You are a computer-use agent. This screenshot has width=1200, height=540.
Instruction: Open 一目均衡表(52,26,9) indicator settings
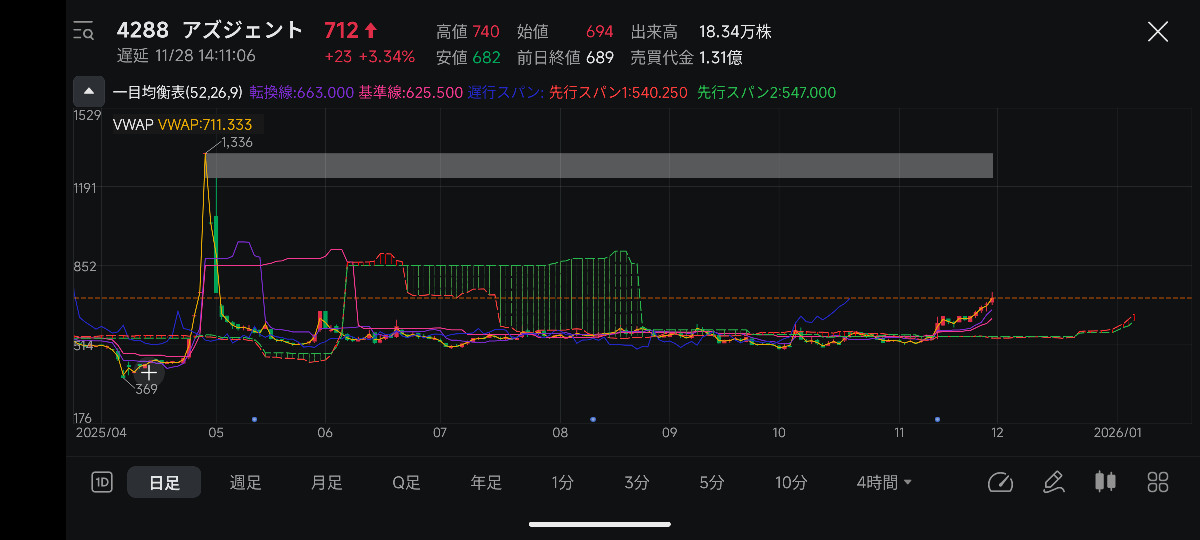pyautogui.click(x=178, y=93)
